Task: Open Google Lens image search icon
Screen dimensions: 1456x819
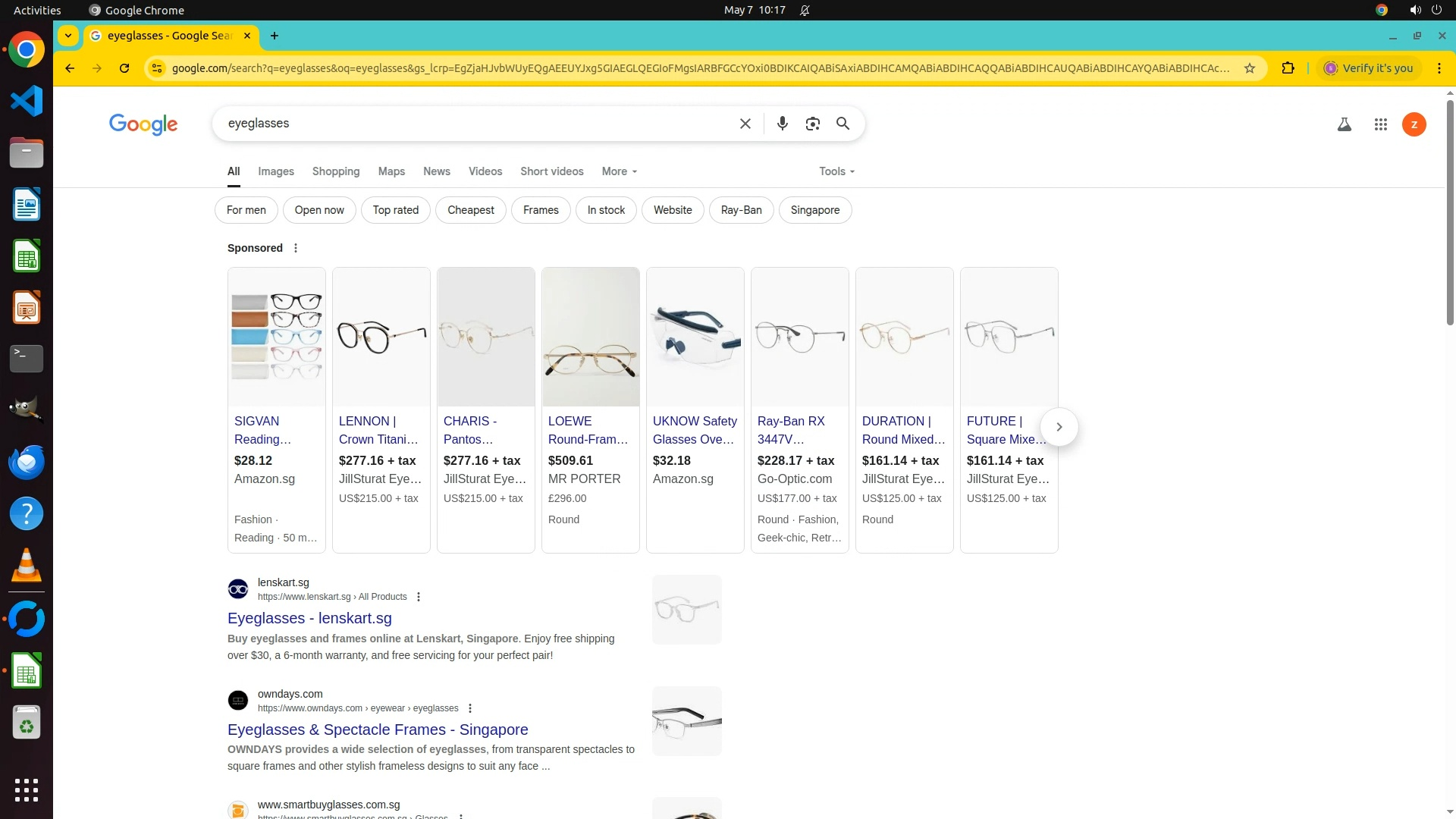Action: [812, 124]
